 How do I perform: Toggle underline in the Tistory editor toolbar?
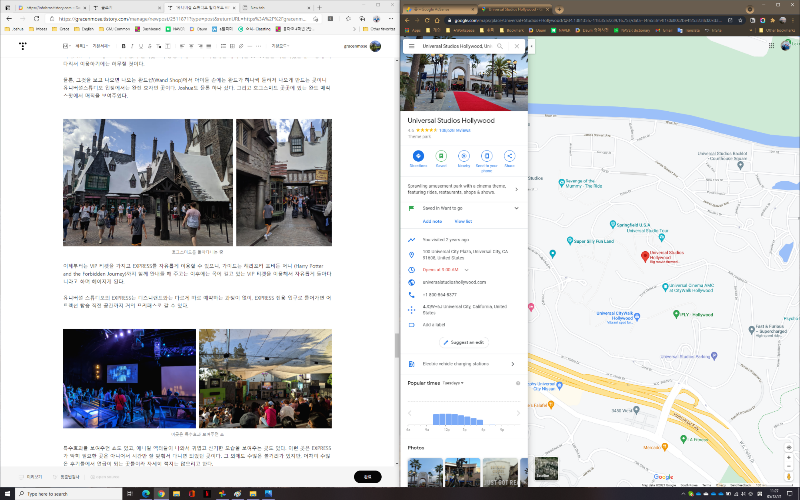point(141,46)
